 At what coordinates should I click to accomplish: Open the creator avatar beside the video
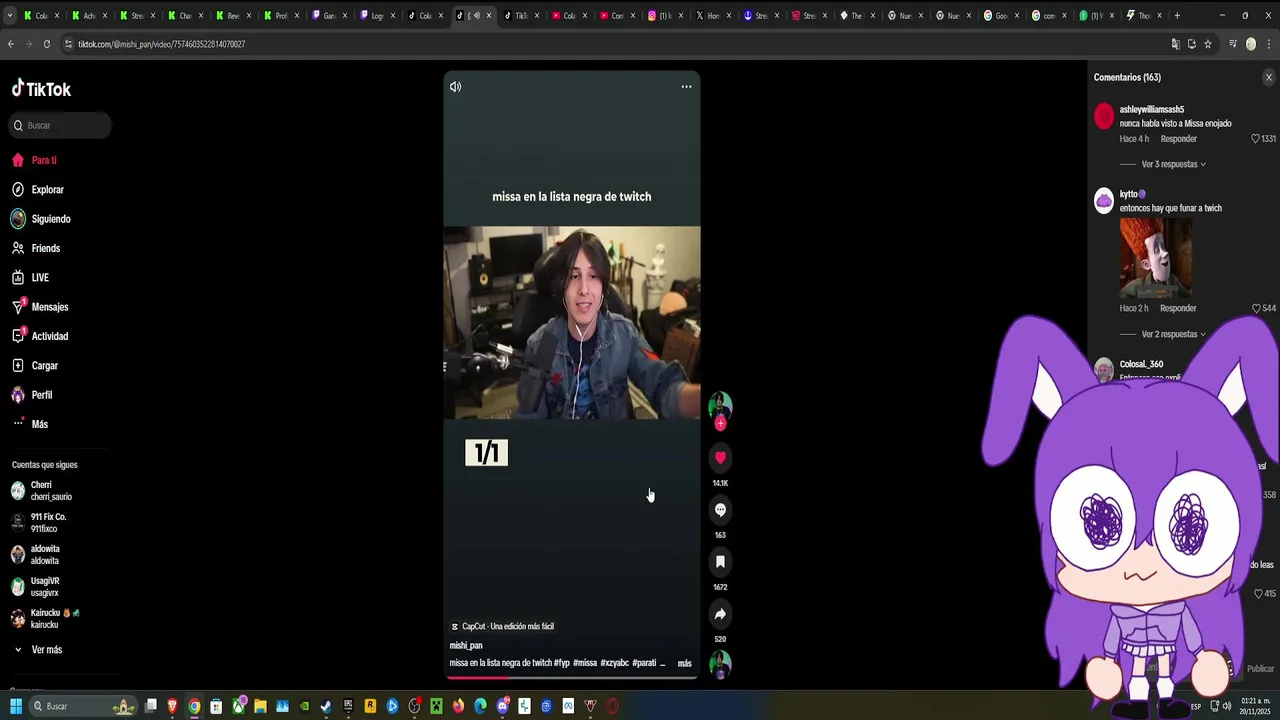720,405
